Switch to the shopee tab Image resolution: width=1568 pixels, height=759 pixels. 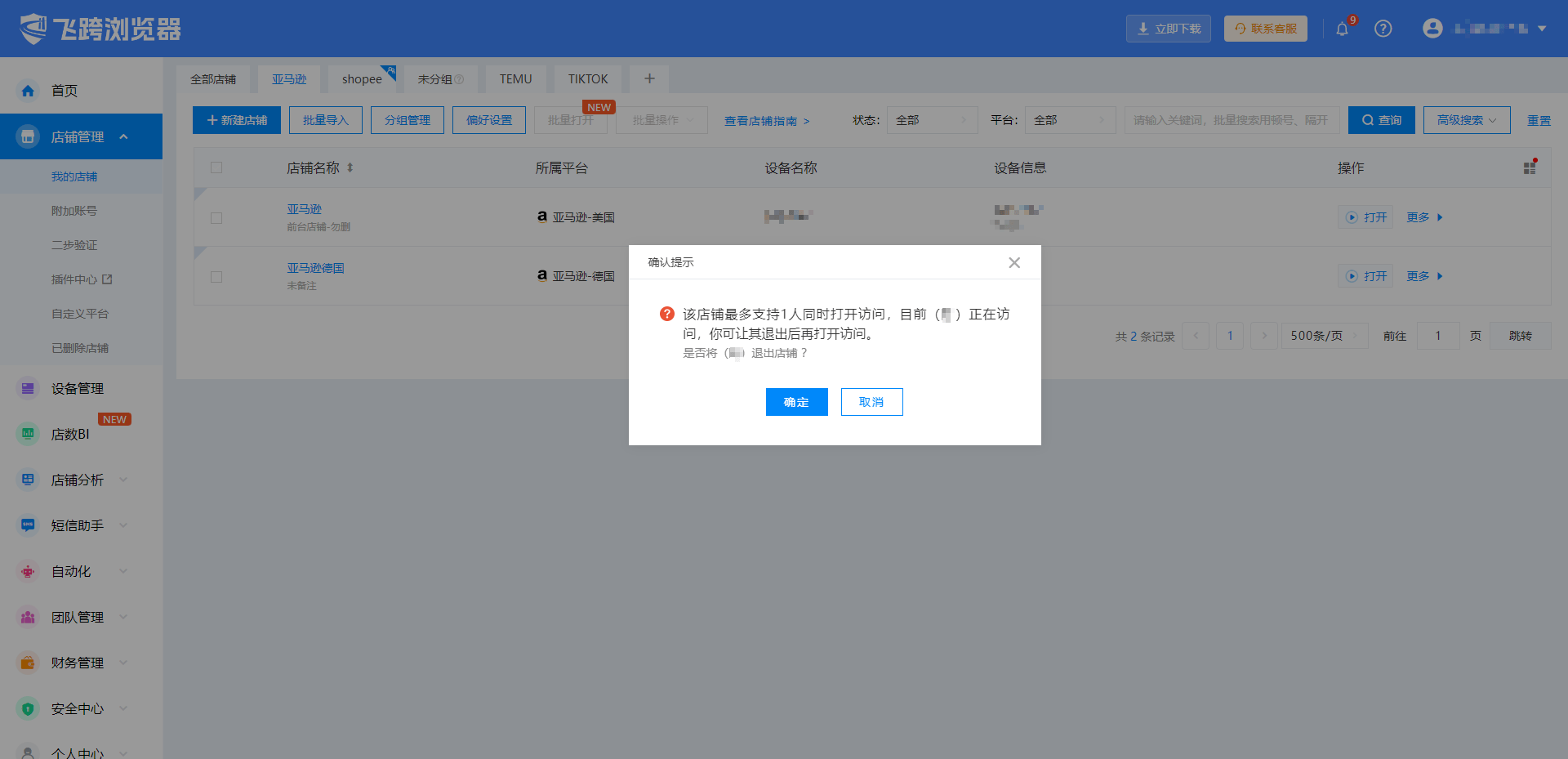[x=363, y=79]
